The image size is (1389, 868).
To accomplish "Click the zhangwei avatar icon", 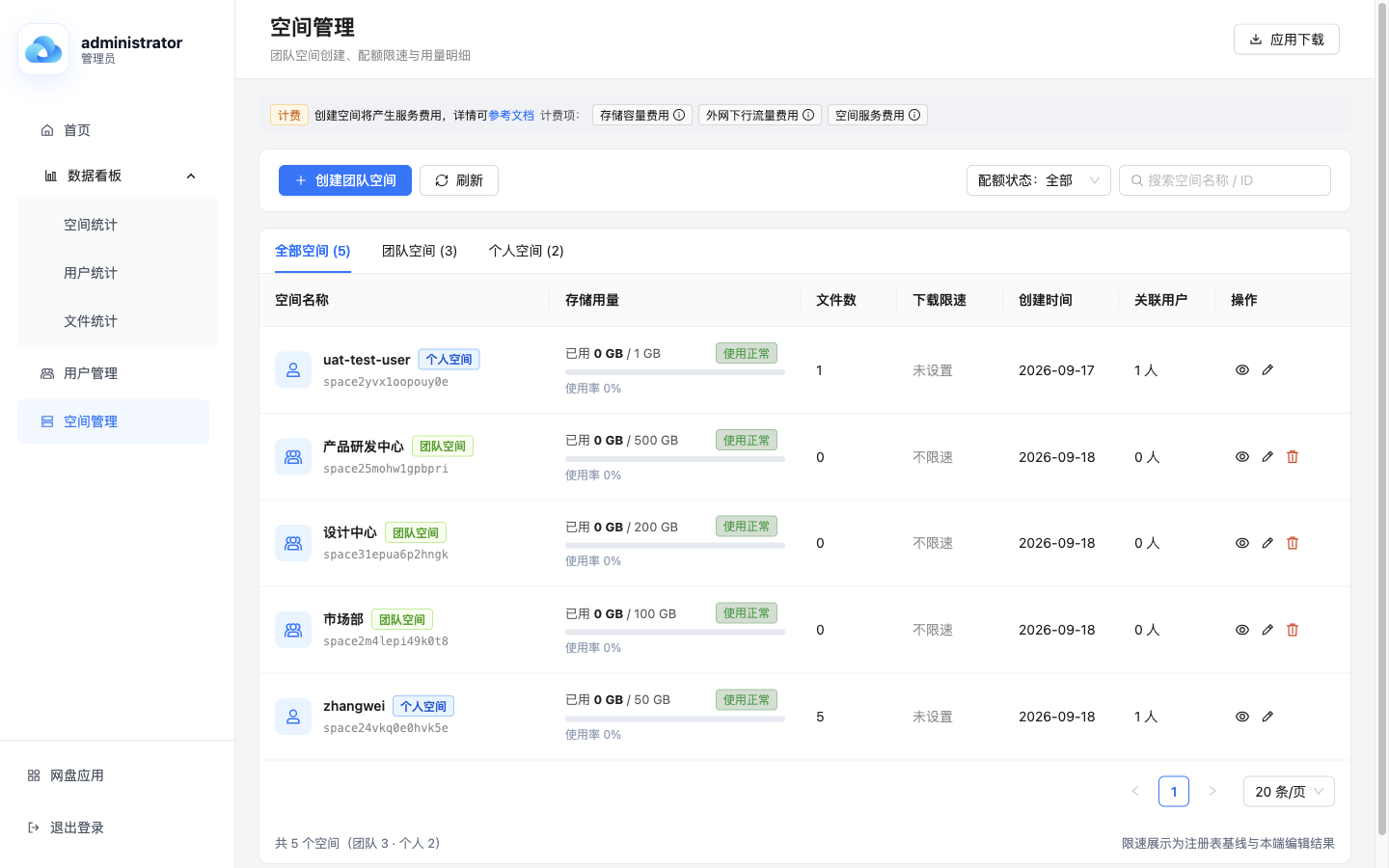I will (293, 717).
